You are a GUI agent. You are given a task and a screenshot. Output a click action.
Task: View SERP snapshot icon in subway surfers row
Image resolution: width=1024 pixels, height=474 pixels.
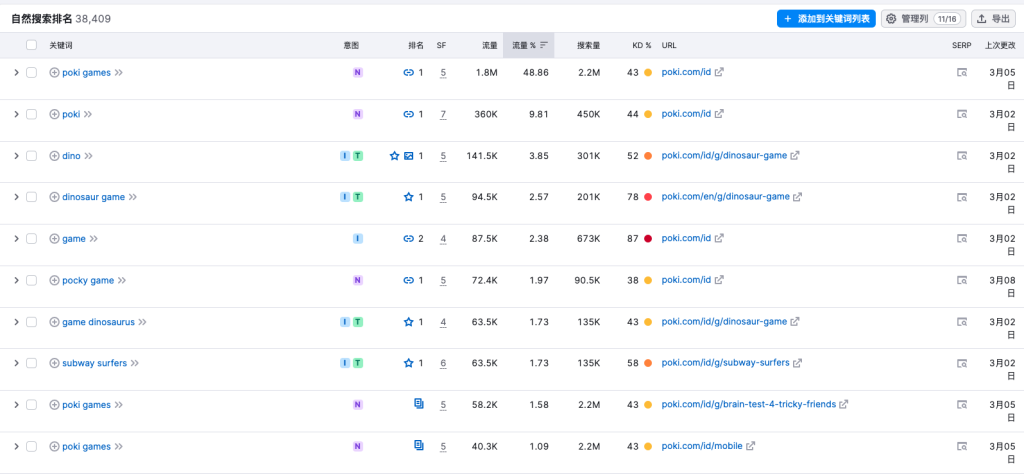[x=961, y=363]
